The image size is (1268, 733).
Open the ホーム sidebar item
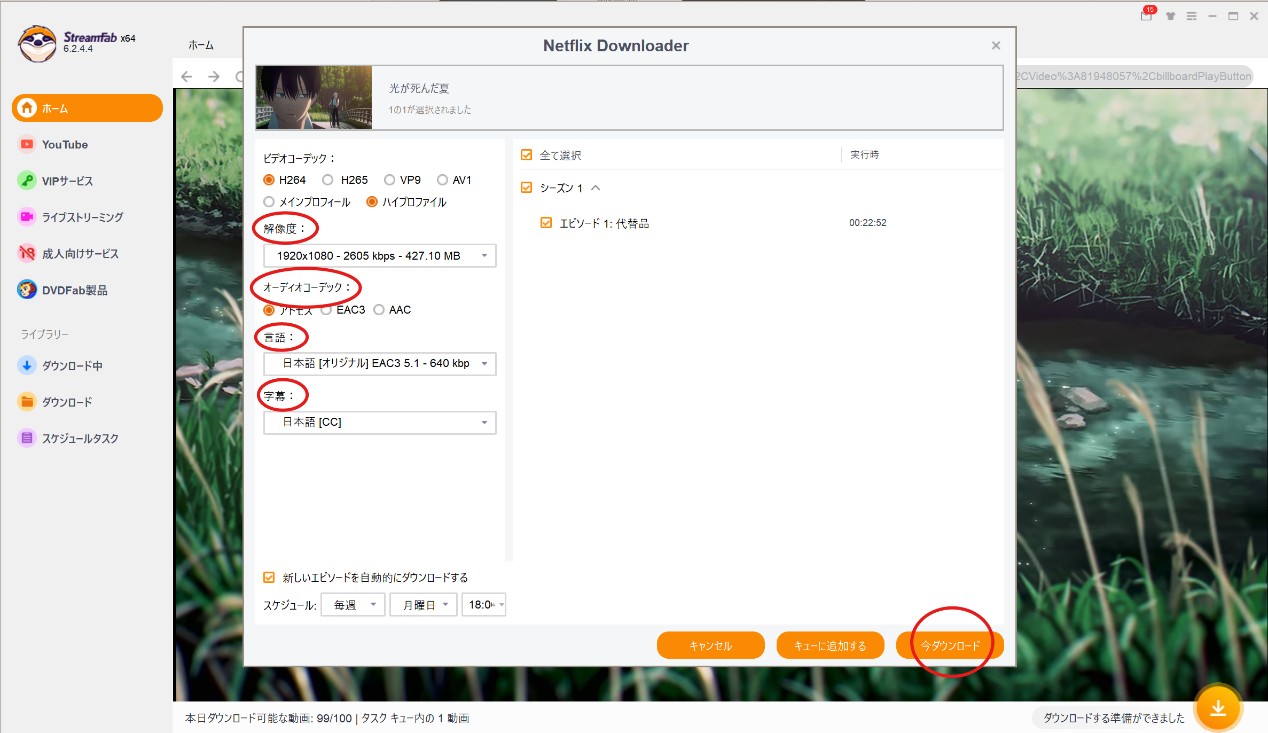point(87,108)
